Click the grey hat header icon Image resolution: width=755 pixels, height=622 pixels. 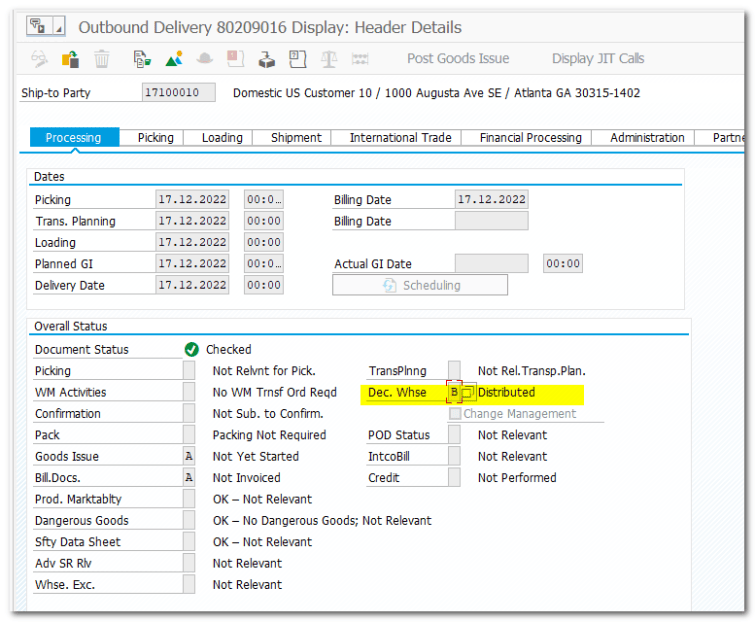tap(205, 59)
